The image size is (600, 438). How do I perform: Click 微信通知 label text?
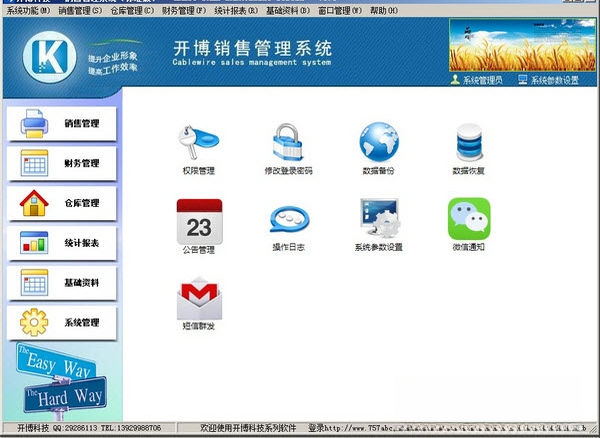pos(469,247)
